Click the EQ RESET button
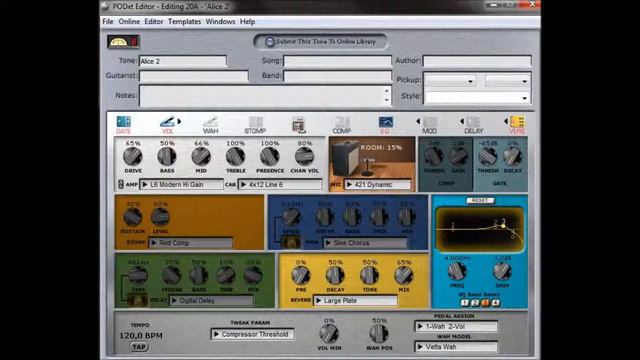The image size is (640, 360). 480,200
